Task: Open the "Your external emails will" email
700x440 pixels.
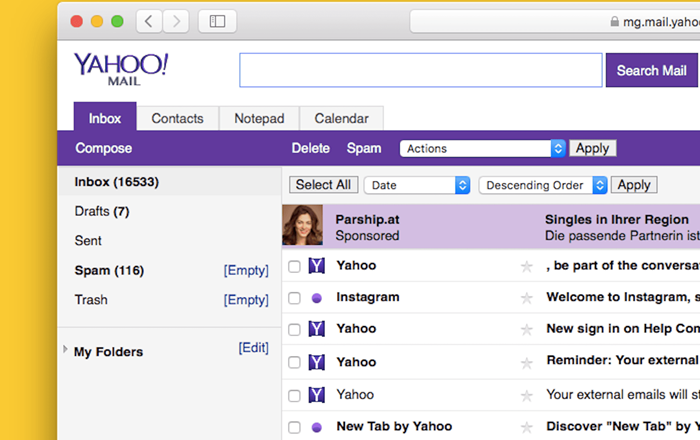Action: tap(623, 394)
